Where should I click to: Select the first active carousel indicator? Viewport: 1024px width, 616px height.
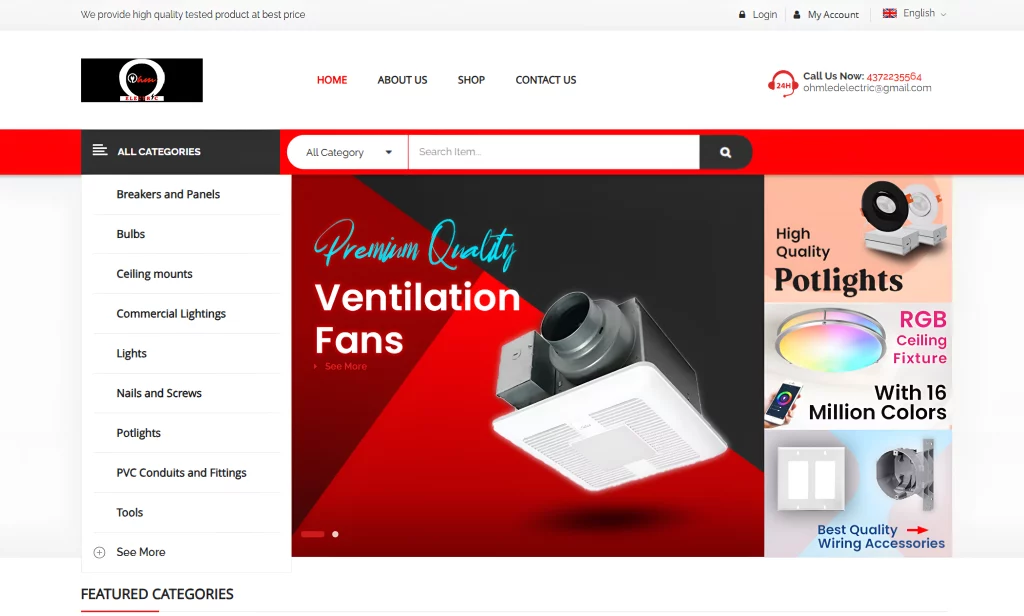click(312, 534)
